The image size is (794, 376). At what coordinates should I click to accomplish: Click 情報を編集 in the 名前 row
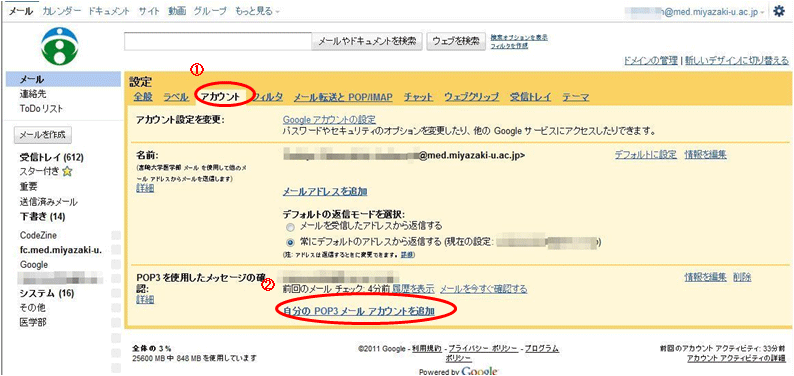[705, 155]
